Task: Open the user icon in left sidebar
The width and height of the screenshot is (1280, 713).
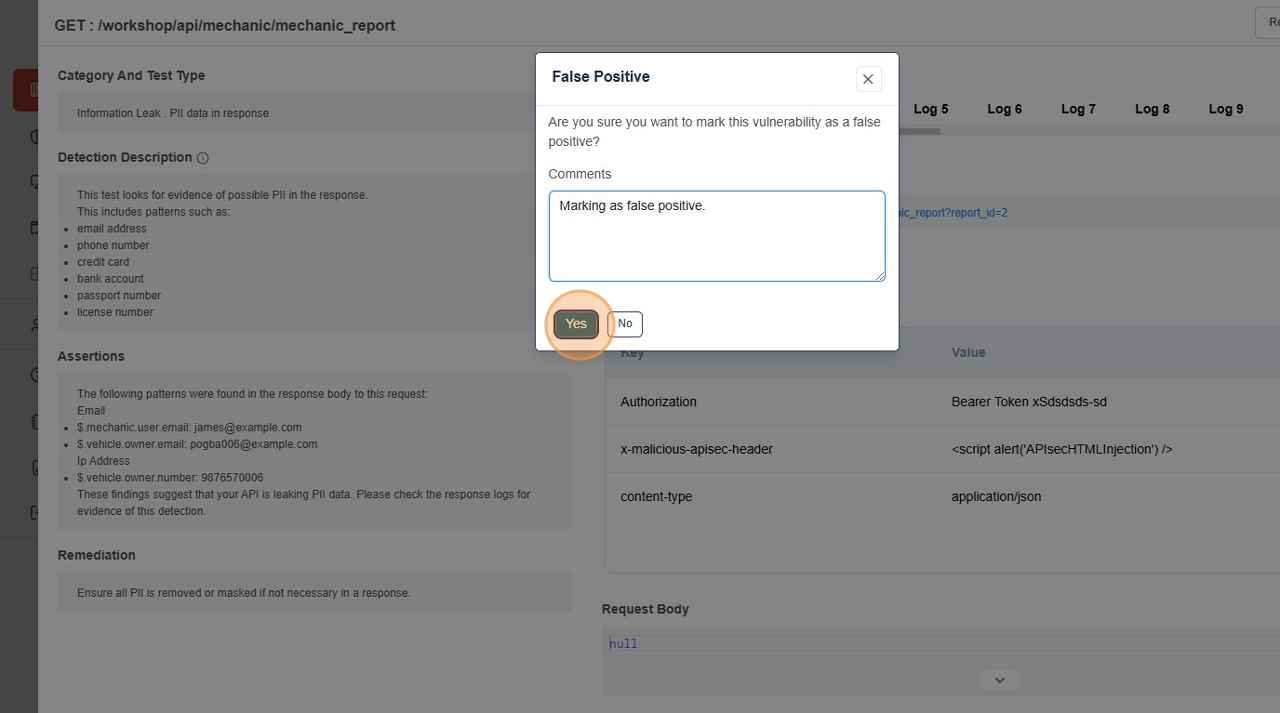Action: (x=34, y=325)
